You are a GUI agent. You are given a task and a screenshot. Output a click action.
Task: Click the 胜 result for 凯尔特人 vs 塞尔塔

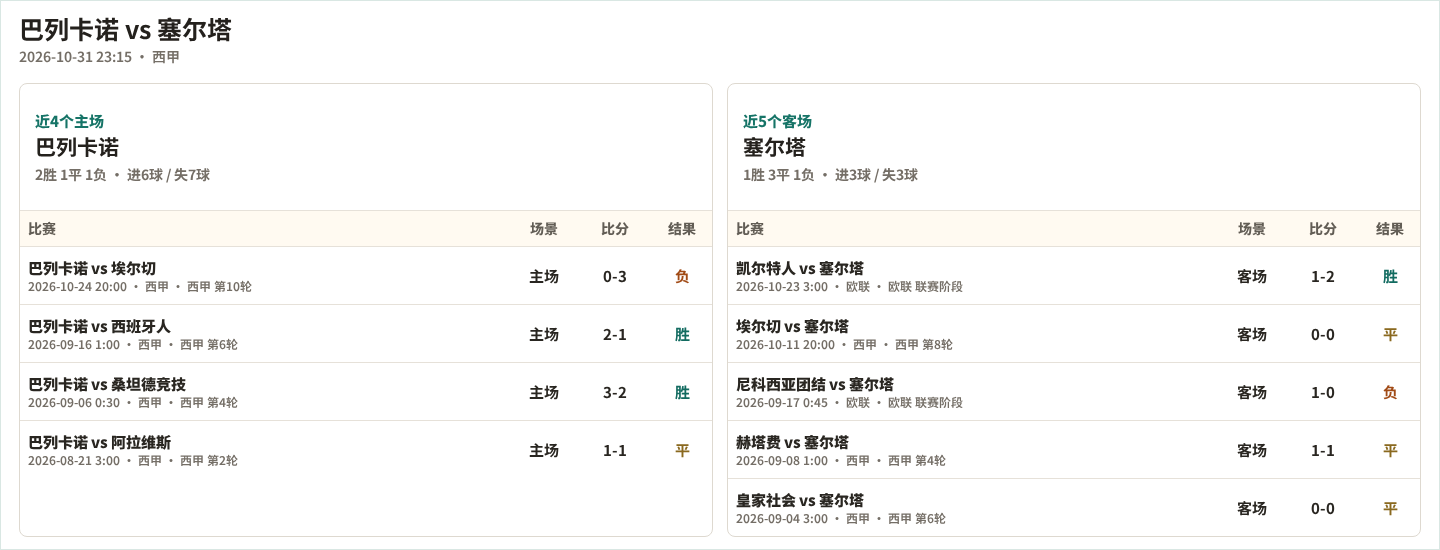click(1390, 276)
